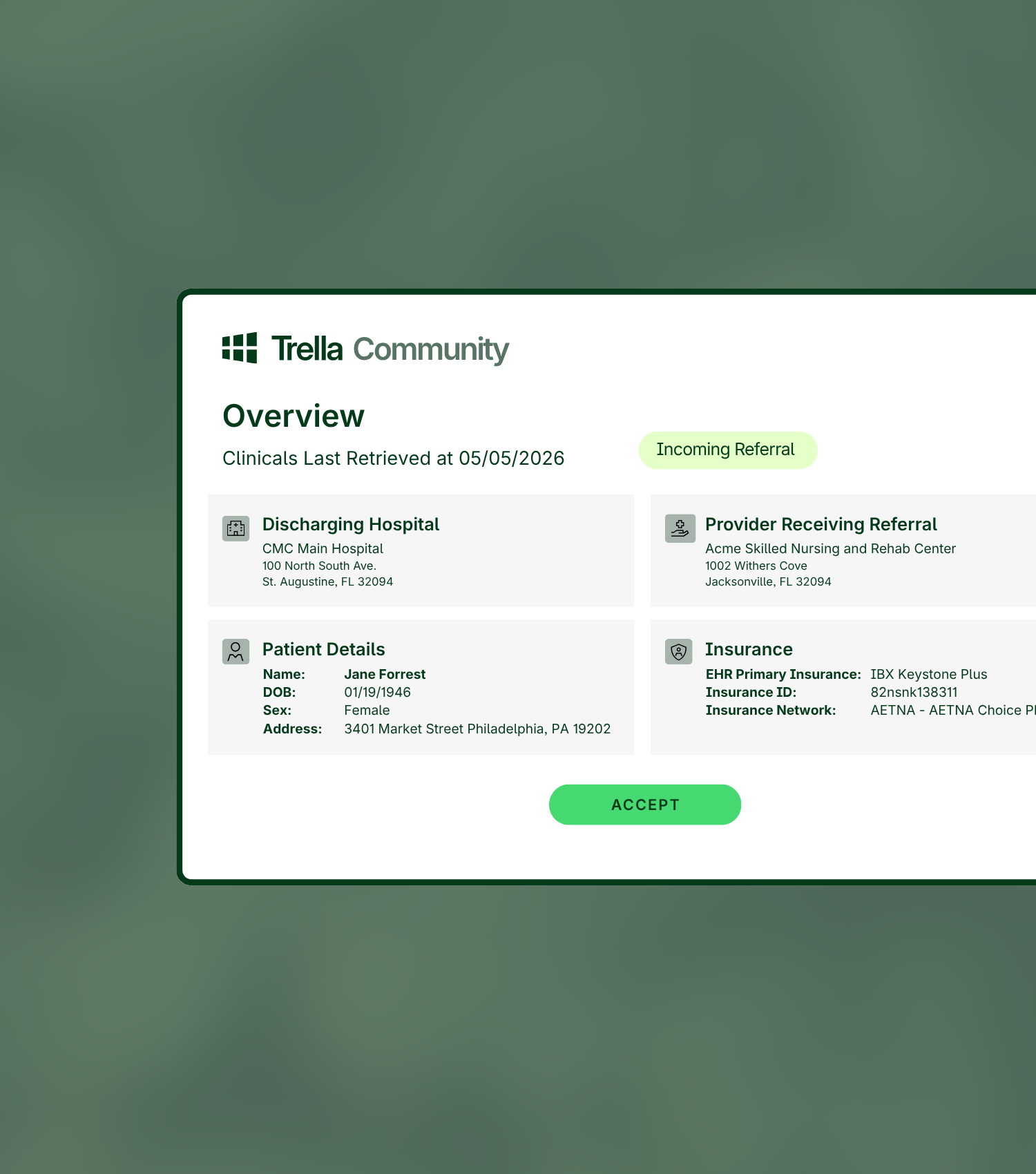The height and width of the screenshot is (1174, 1036).
Task: Click the Provider Receiving Referral hand icon
Action: point(680,528)
